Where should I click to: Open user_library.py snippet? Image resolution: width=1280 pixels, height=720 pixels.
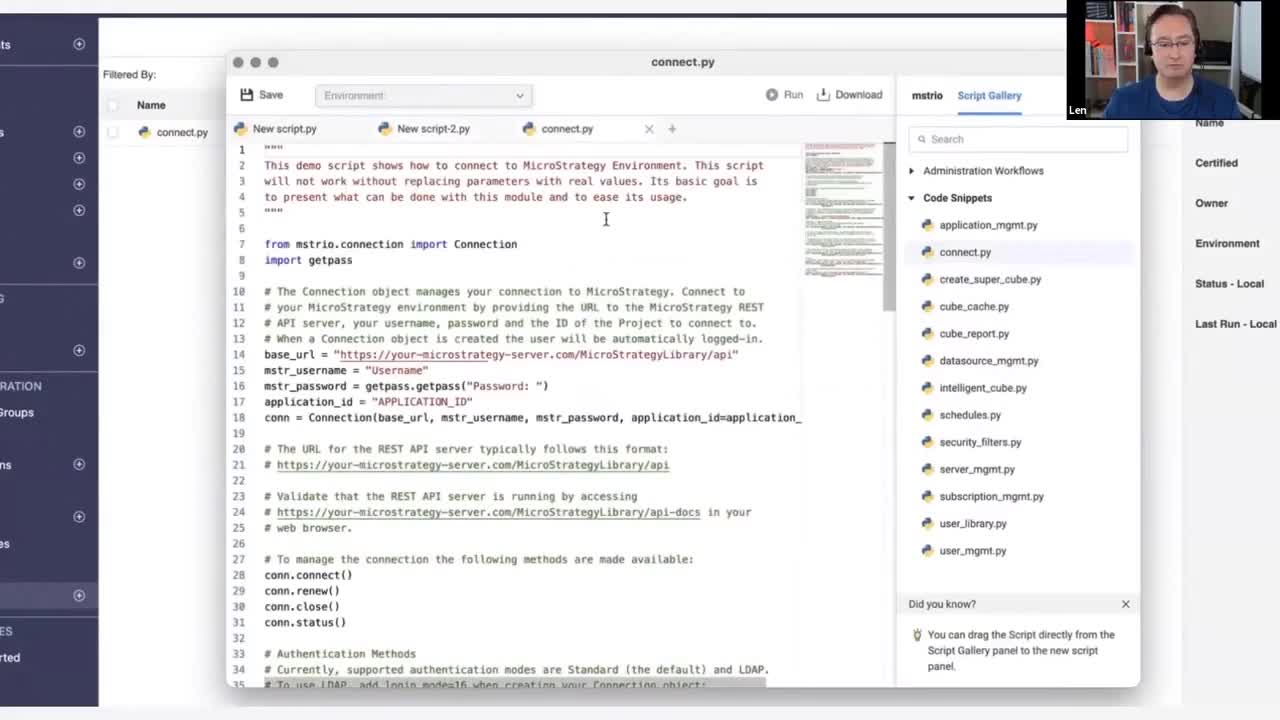973,523
